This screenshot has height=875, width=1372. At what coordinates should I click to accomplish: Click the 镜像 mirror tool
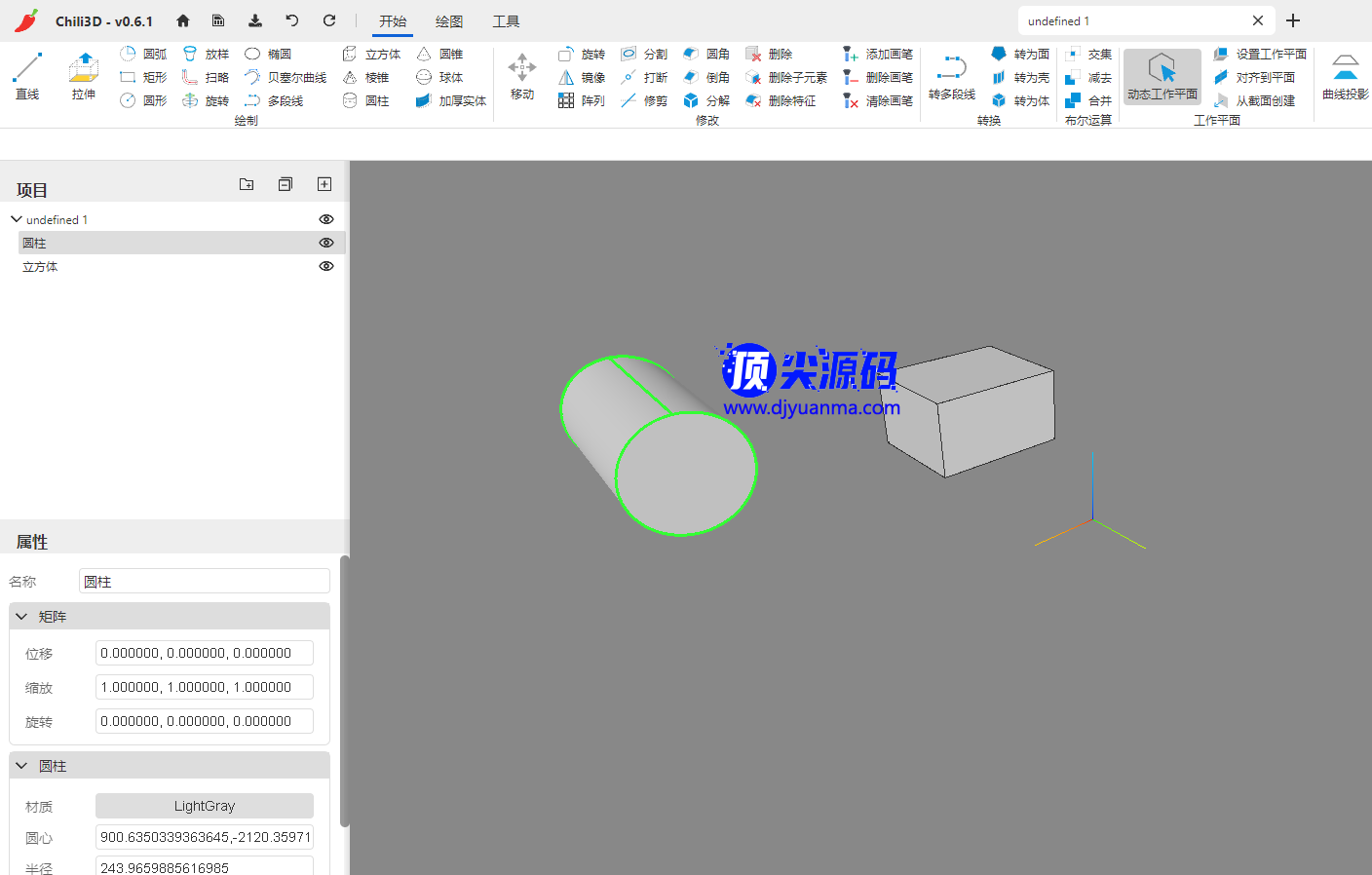point(582,78)
